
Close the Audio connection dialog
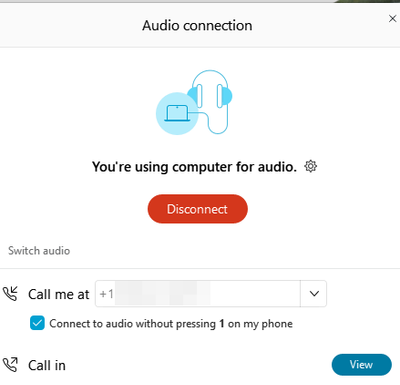coord(392,19)
